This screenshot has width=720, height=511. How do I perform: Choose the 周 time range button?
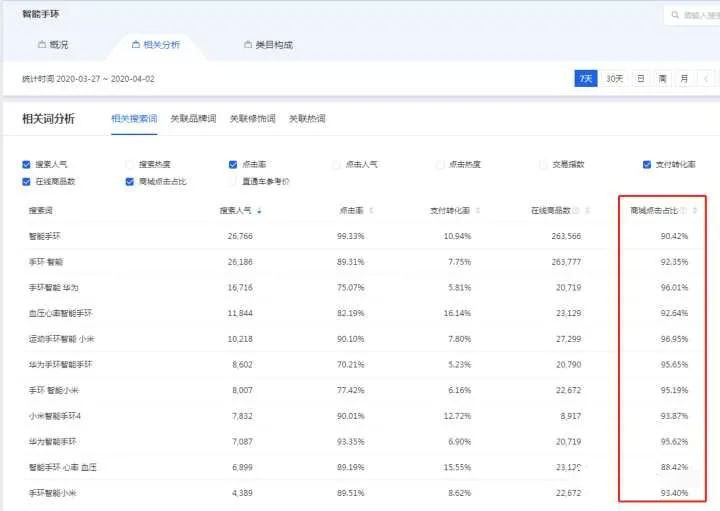pos(662,79)
